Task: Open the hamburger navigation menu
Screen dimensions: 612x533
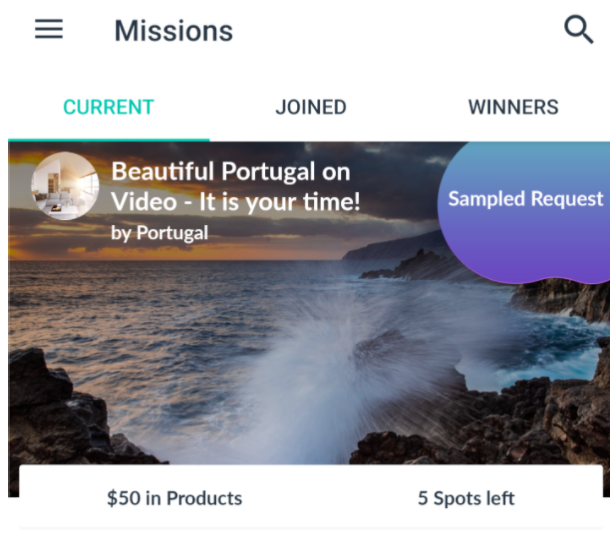Action: click(49, 29)
